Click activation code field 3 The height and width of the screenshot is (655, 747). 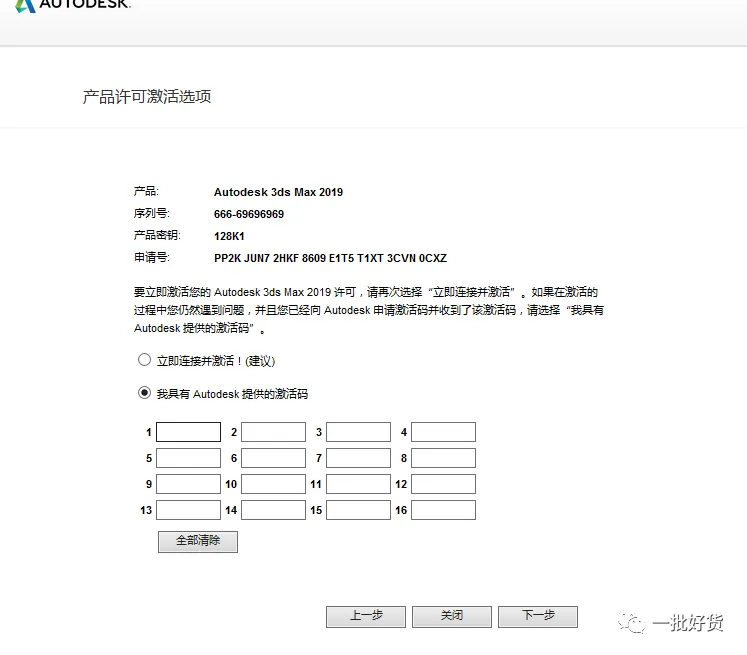coord(358,432)
